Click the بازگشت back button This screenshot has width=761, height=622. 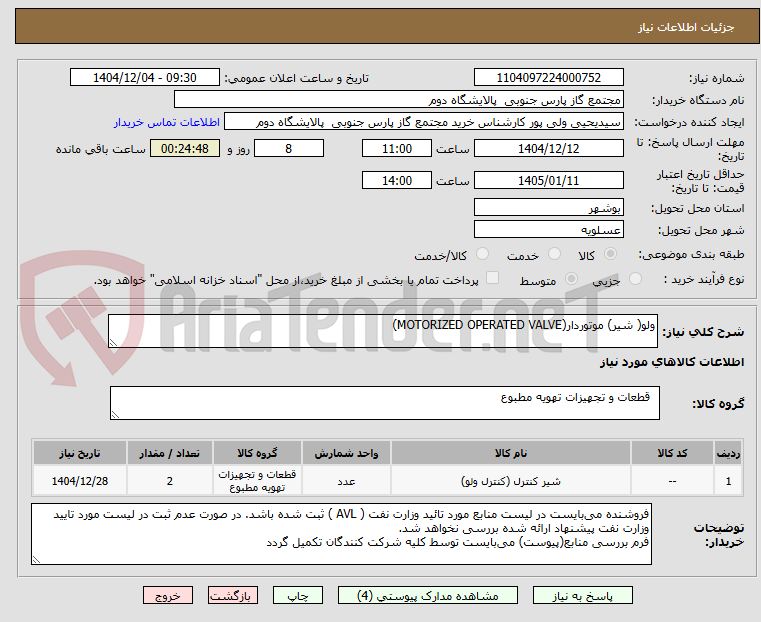(x=233, y=596)
